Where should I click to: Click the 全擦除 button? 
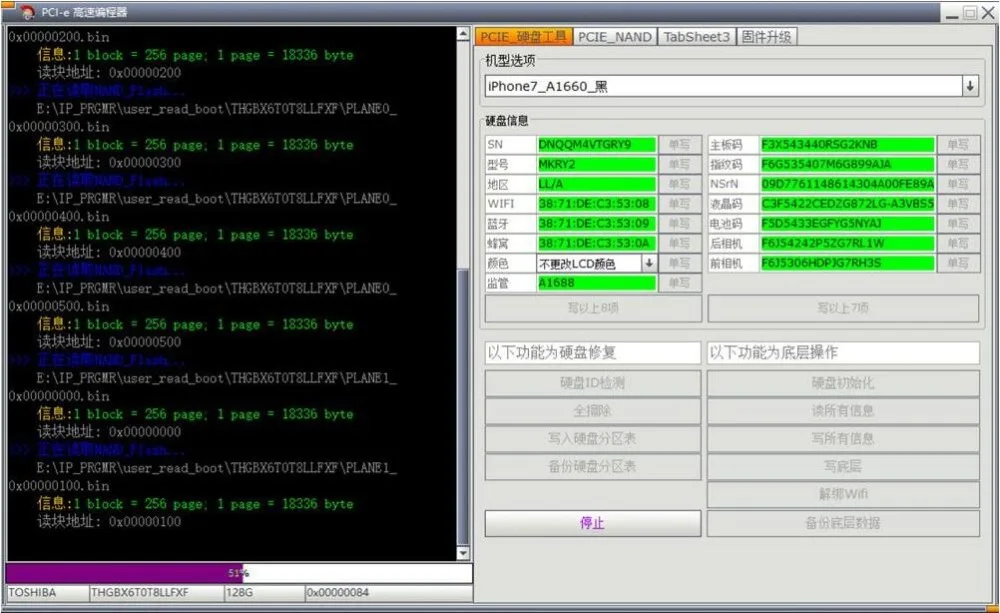(593, 411)
